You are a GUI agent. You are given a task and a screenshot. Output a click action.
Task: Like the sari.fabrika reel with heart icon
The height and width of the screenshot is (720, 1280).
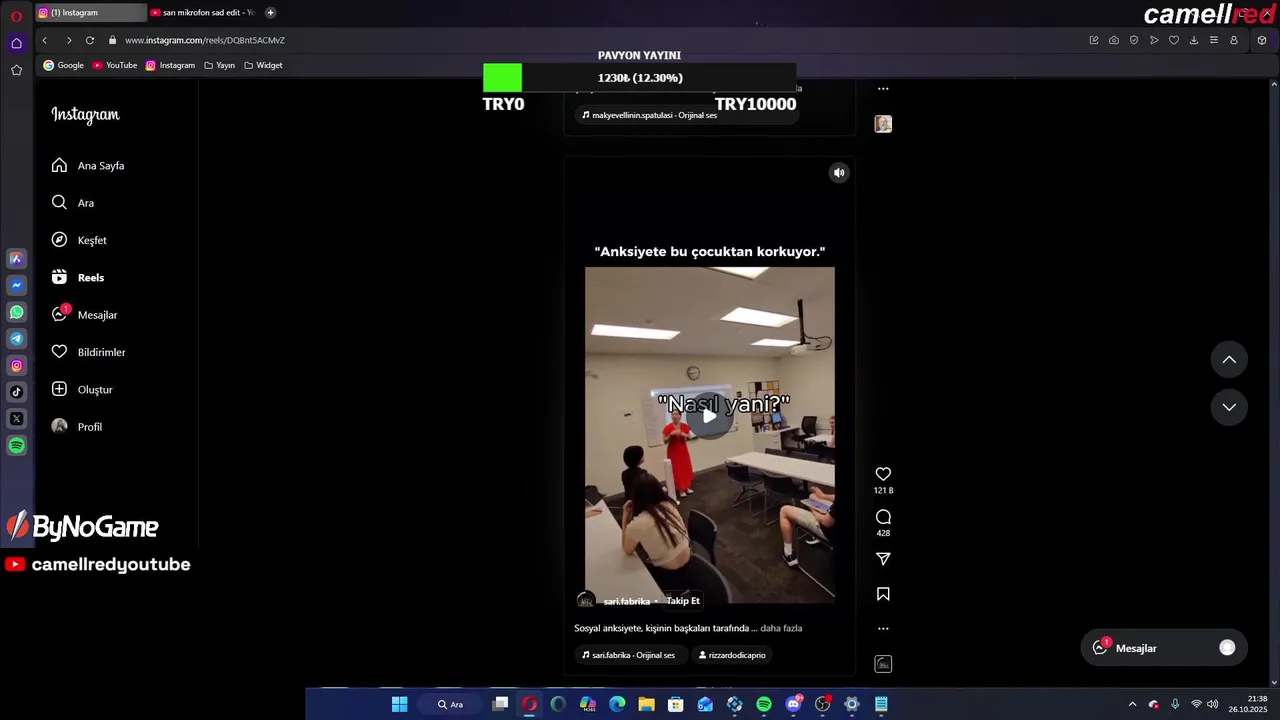(x=883, y=474)
